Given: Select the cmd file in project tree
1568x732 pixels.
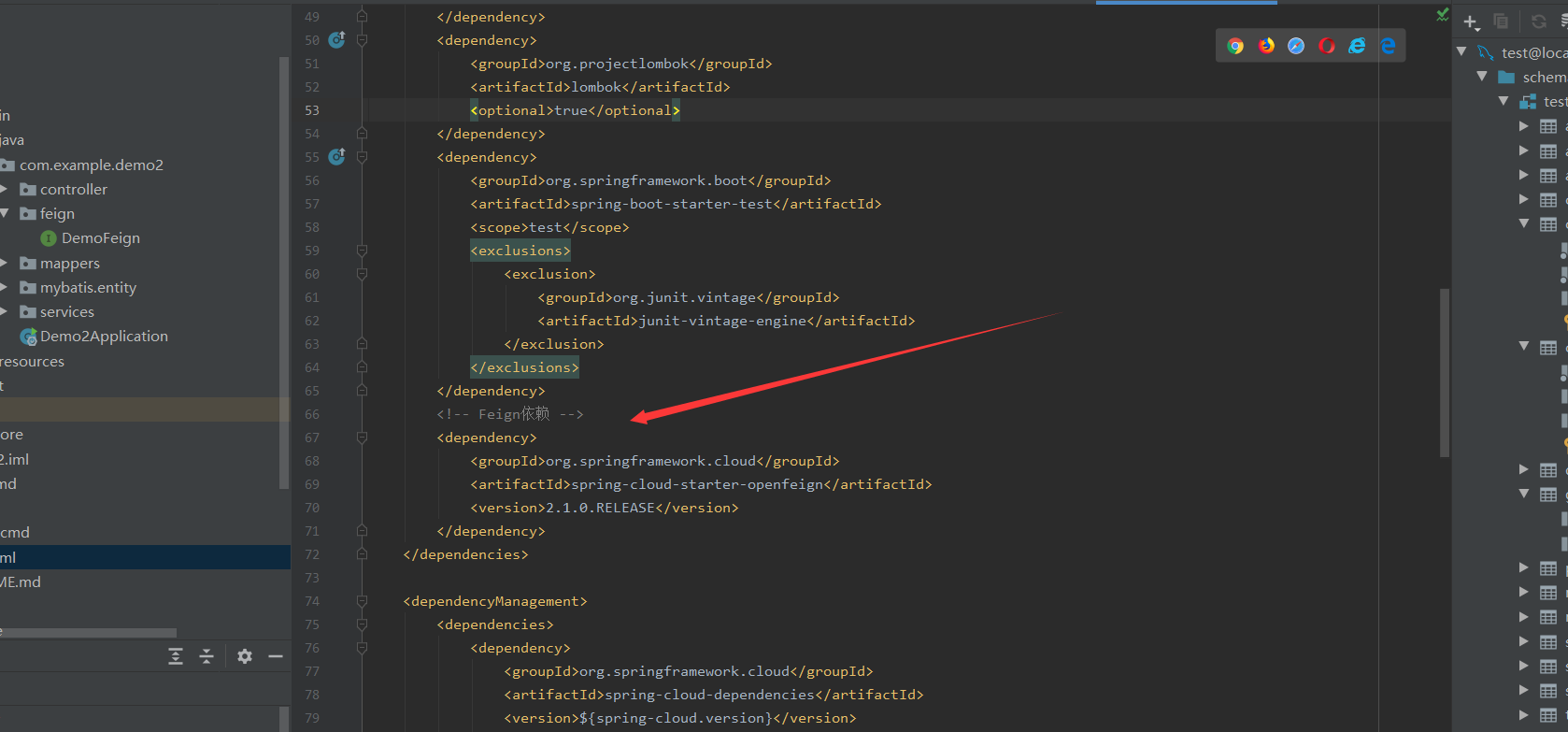Looking at the screenshot, I should [x=15, y=533].
